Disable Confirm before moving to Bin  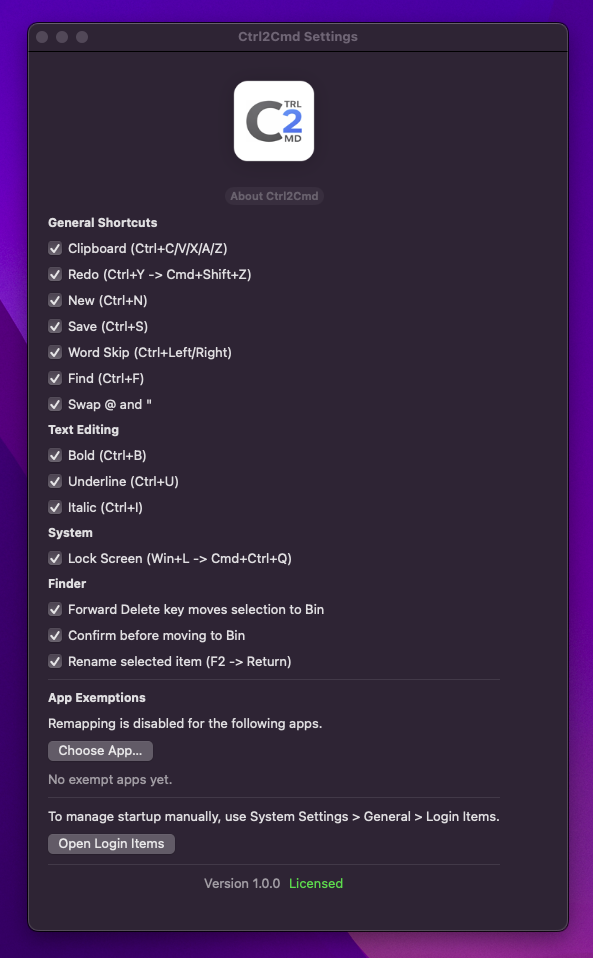click(x=55, y=635)
